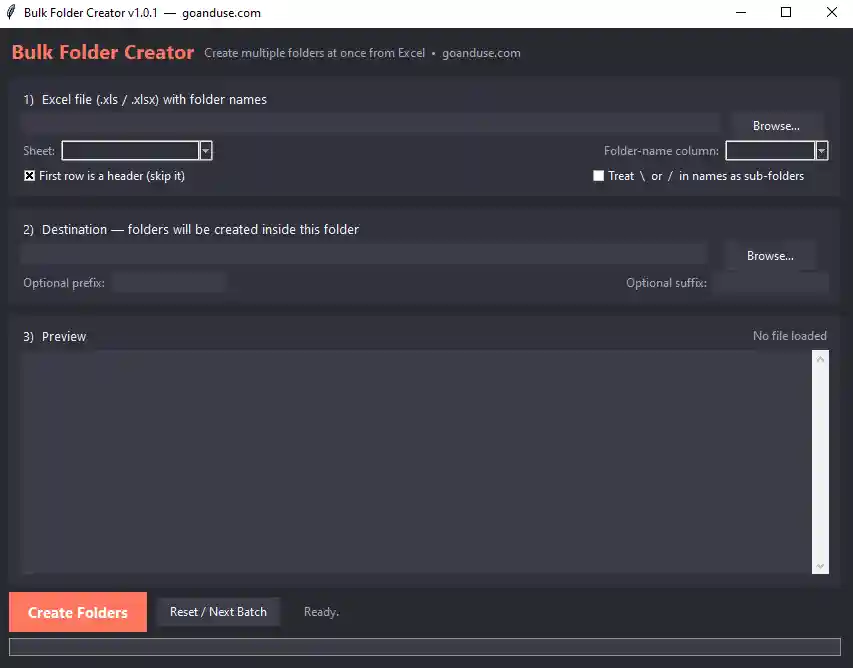Open the Sheet dropdown arrow
The image size is (853, 668).
(206, 151)
